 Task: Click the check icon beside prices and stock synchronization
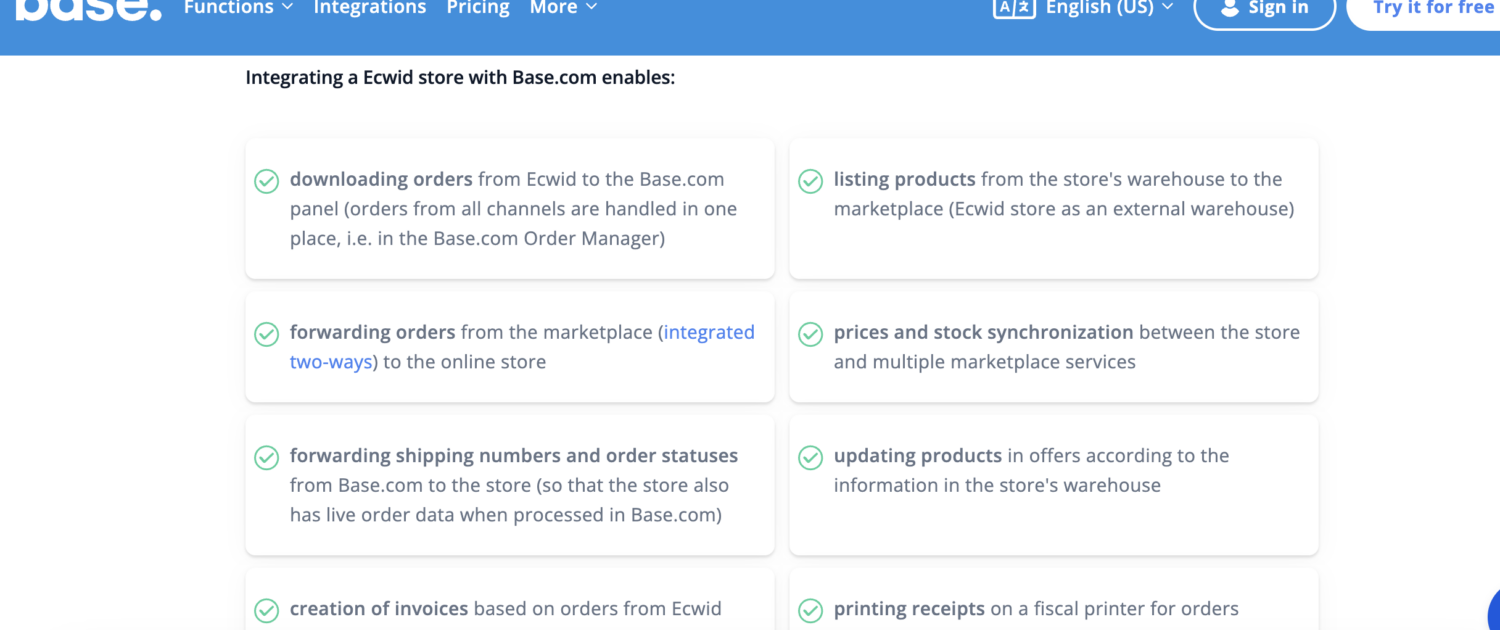(x=810, y=334)
